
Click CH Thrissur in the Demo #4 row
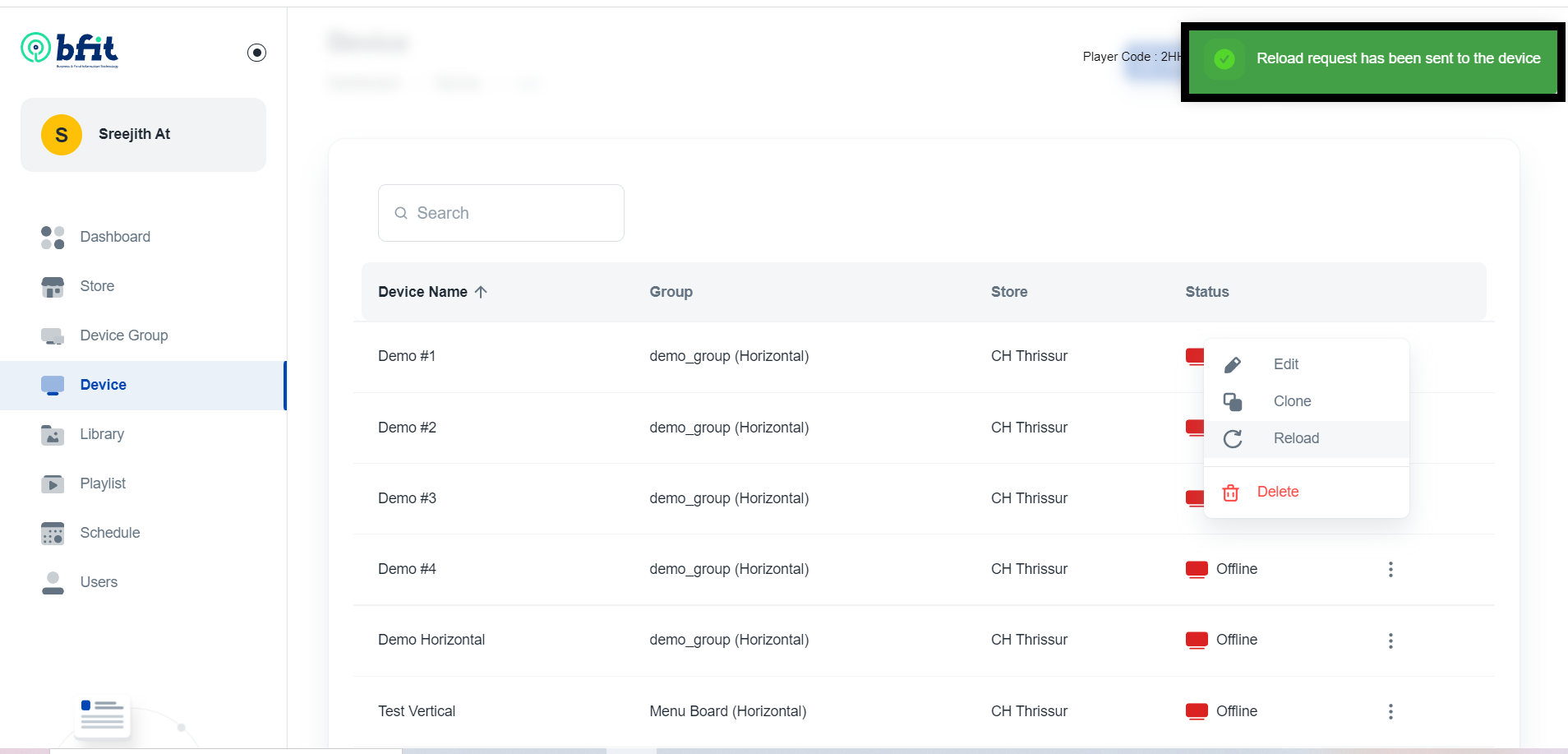click(x=1029, y=569)
